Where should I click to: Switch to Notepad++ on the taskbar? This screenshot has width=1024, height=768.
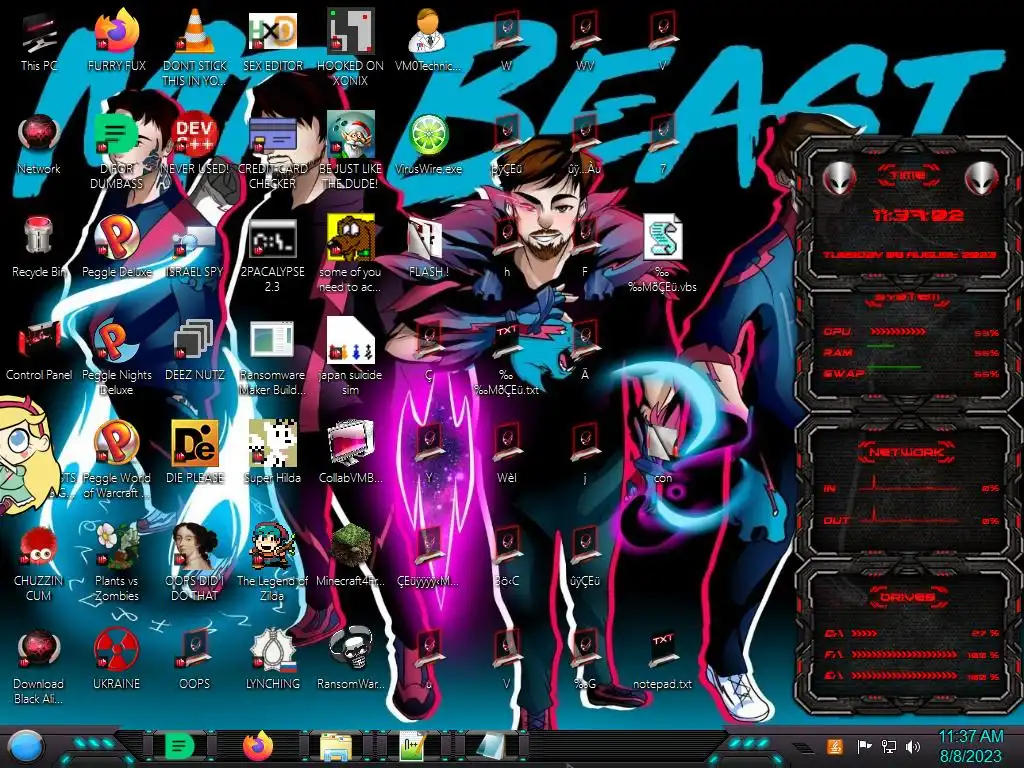tap(413, 746)
